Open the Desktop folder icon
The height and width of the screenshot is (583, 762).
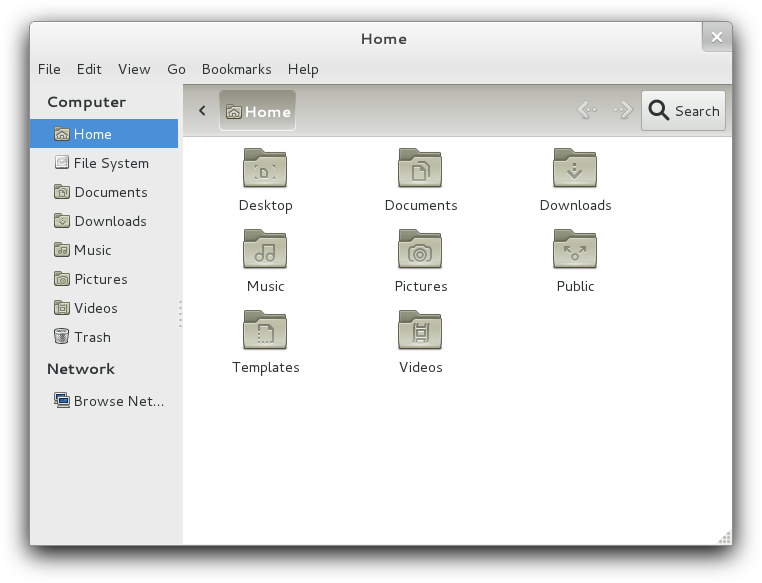(x=265, y=168)
